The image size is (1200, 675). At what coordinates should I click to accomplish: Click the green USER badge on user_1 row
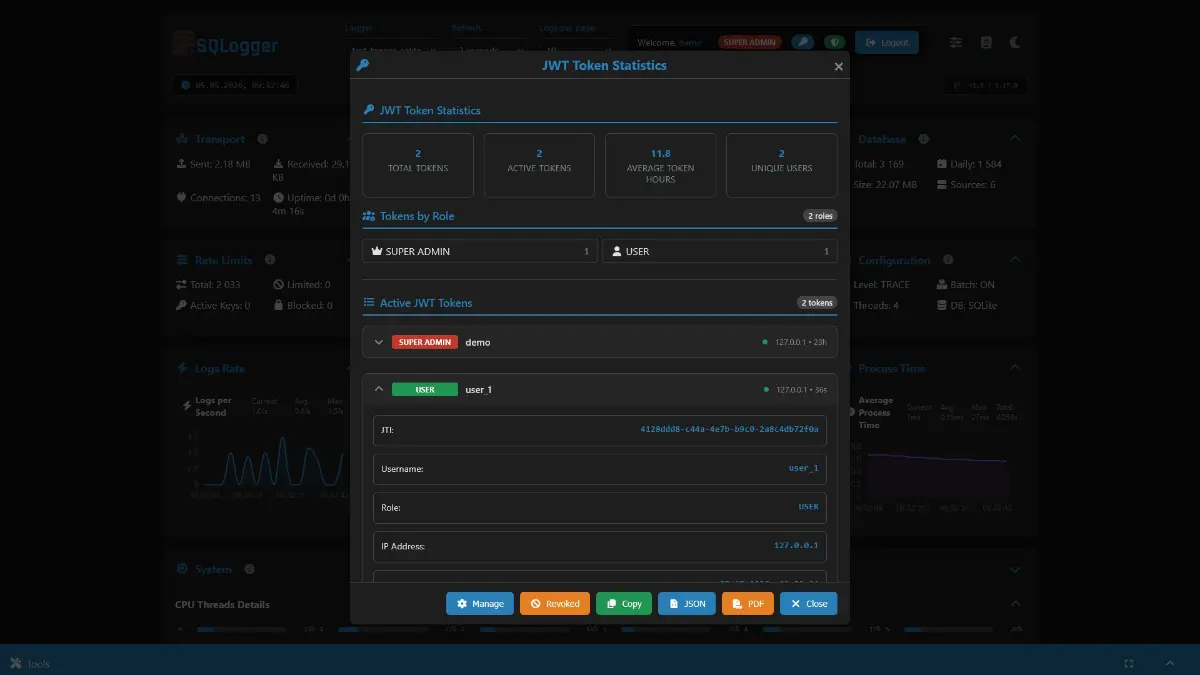425,389
